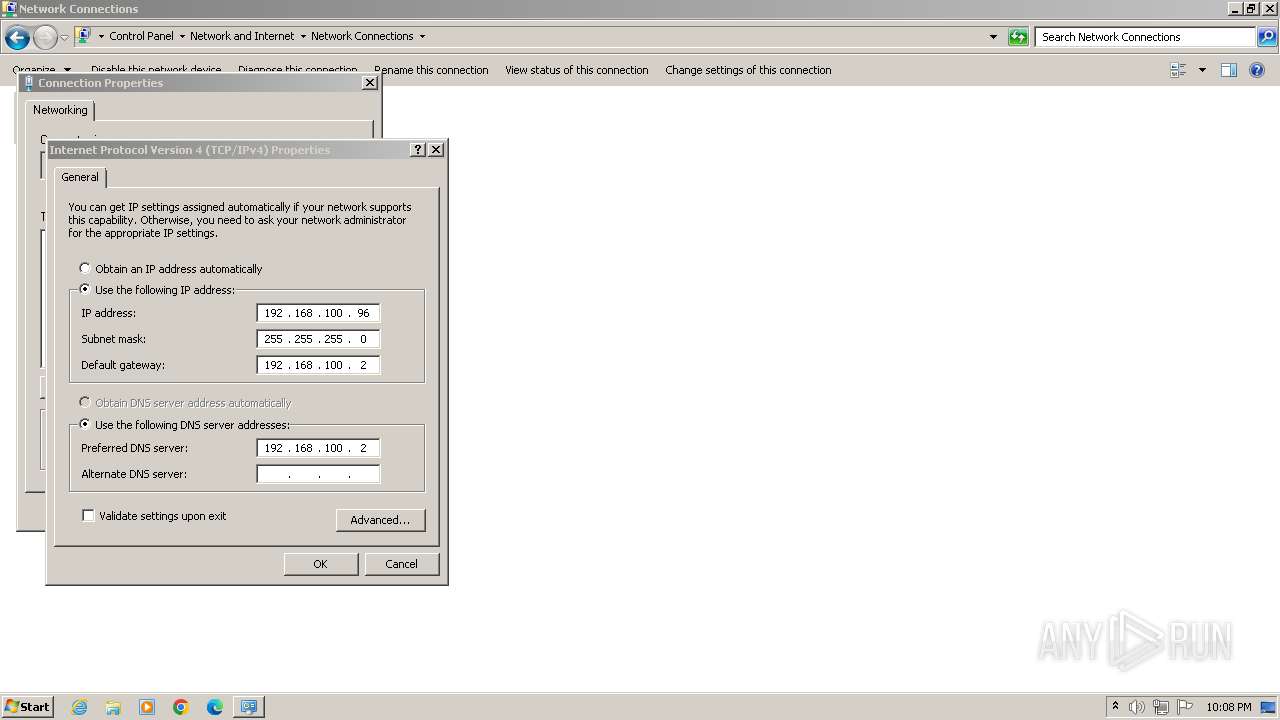Click the Default gateway field
Image resolution: width=1280 pixels, height=720 pixels.
pyautogui.click(x=318, y=365)
